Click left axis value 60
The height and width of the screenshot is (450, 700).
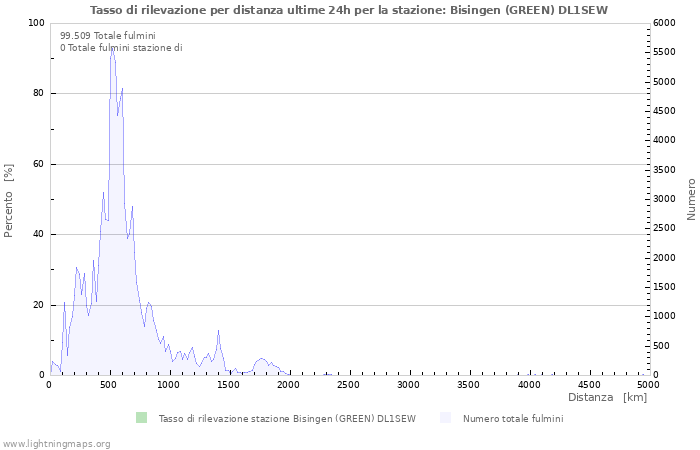(x=38, y=164)
